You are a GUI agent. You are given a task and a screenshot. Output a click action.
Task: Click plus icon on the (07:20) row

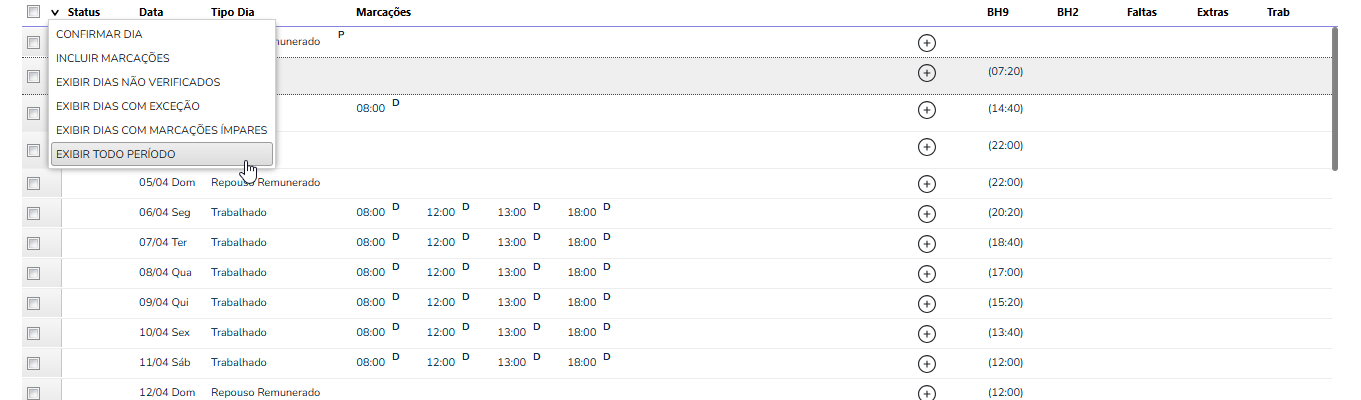pyautogui.click(x=926, y=73)
